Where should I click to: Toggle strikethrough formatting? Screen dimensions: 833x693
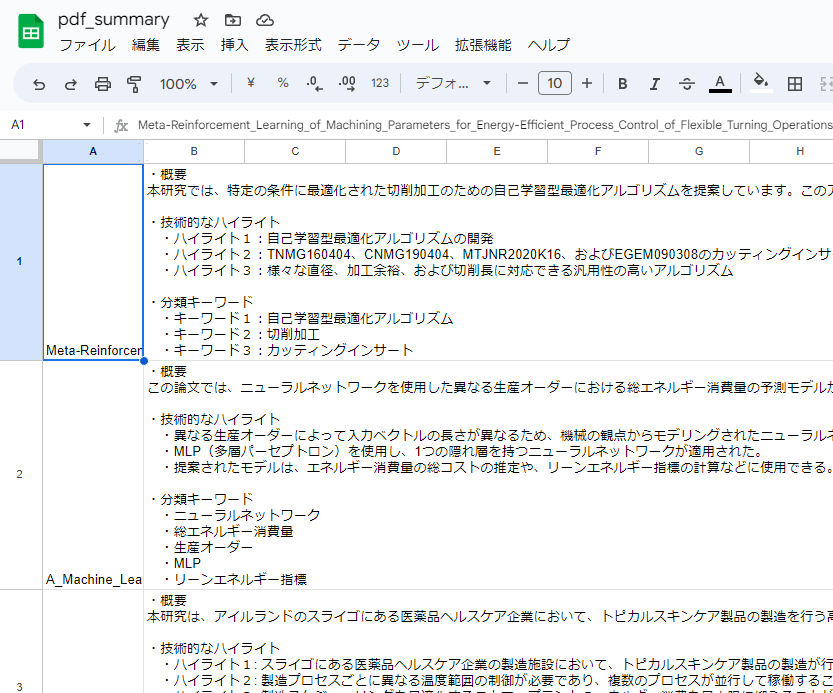coord(686,83)
